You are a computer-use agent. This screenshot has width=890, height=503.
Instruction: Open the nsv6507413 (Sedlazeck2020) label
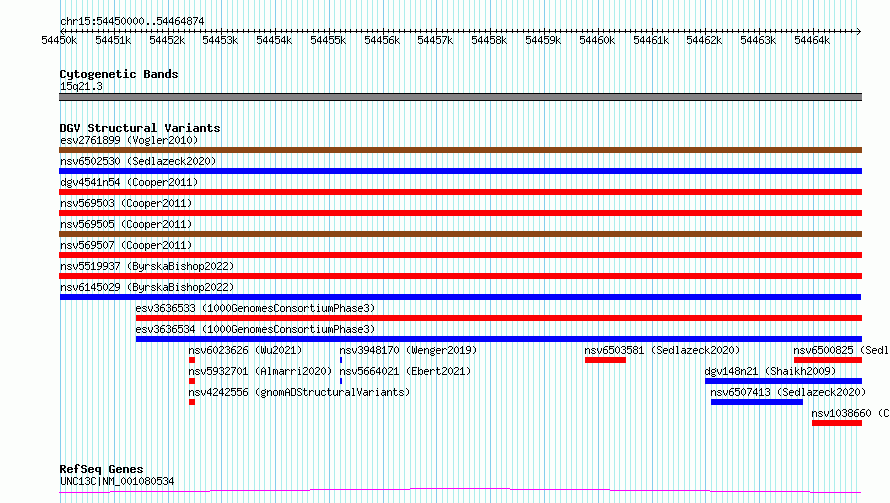(788, 392)
